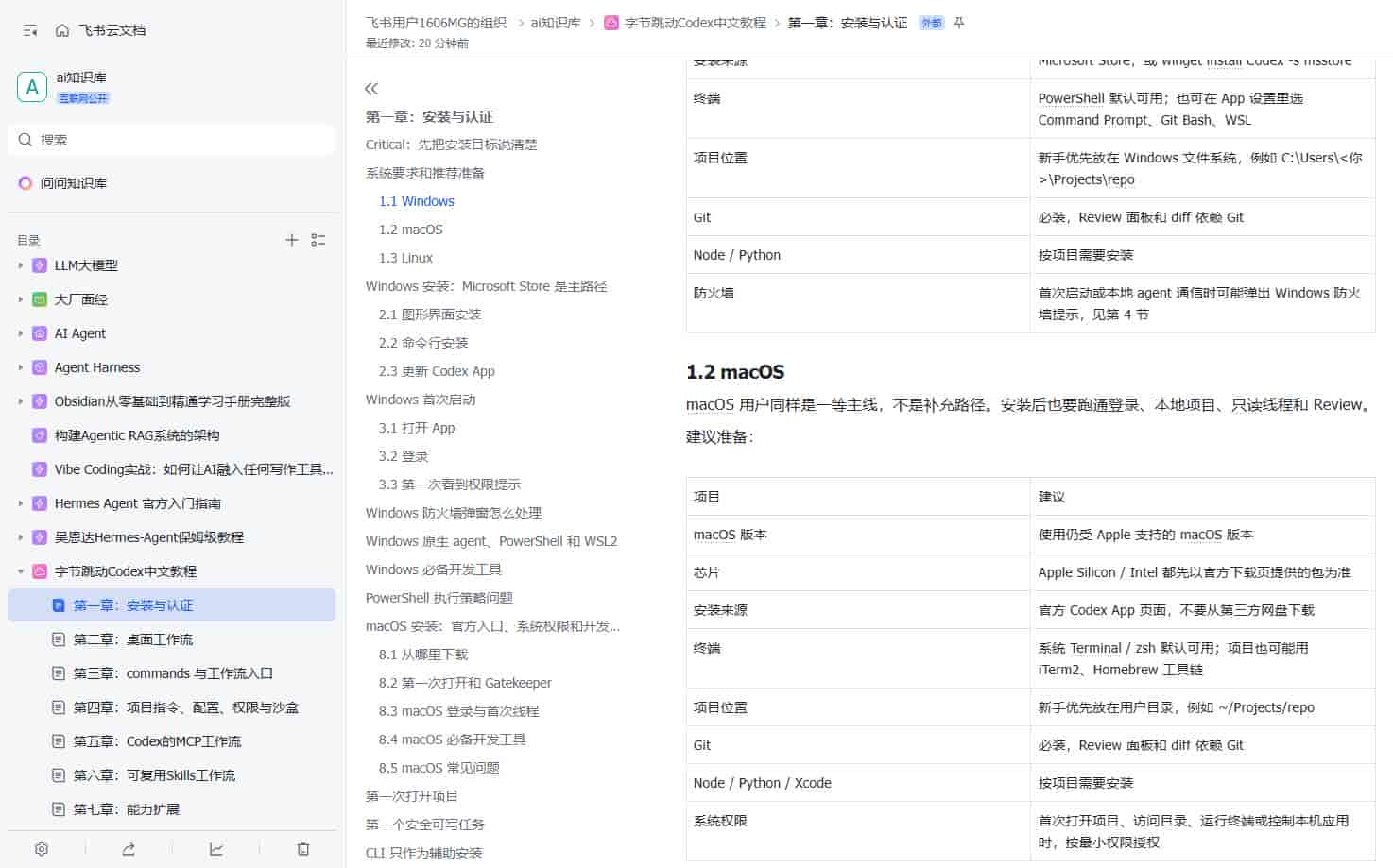Image resolution: width=1393 pixels, height=868 pixels.
Task: Jump to outline item 1.3 Linux
Action: coord(406,258)
